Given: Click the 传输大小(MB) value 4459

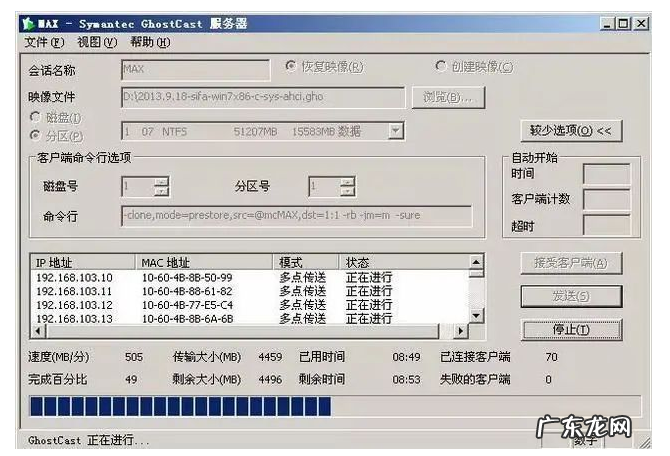Looking at the screenshot, I should click(270, 357).
